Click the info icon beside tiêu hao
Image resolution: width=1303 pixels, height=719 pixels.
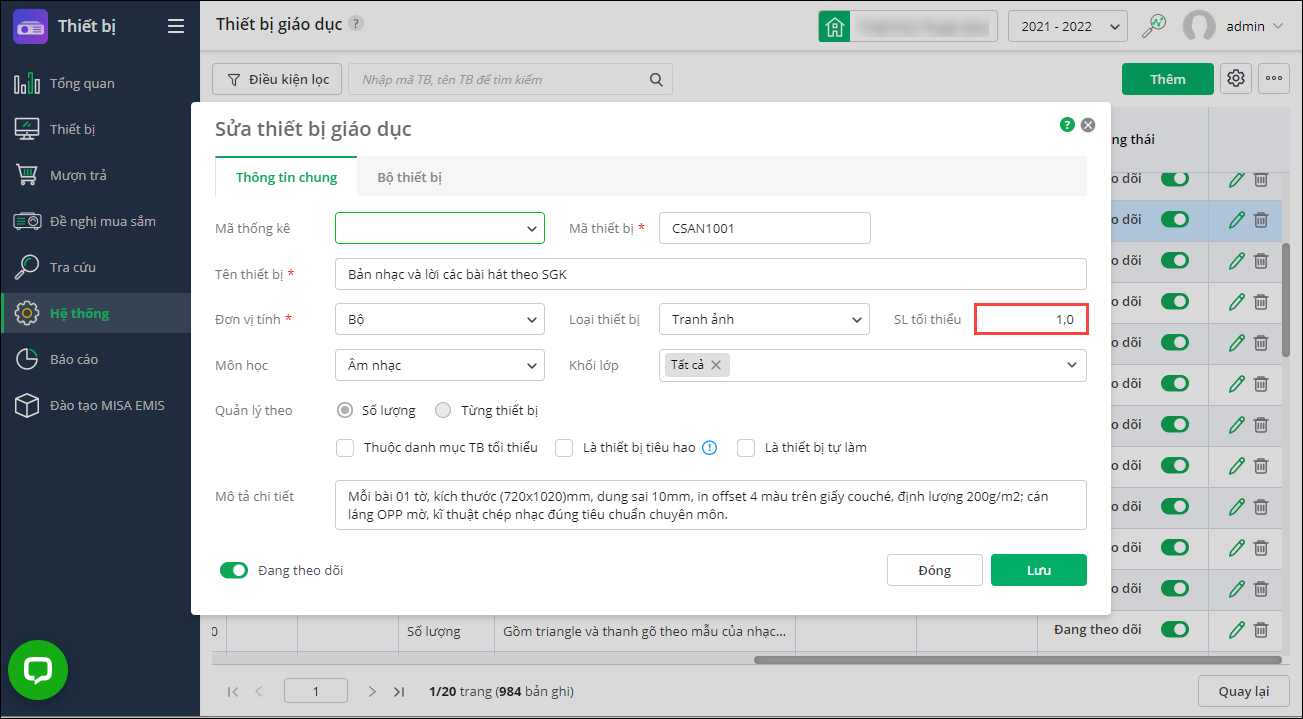tap(710, 448)
